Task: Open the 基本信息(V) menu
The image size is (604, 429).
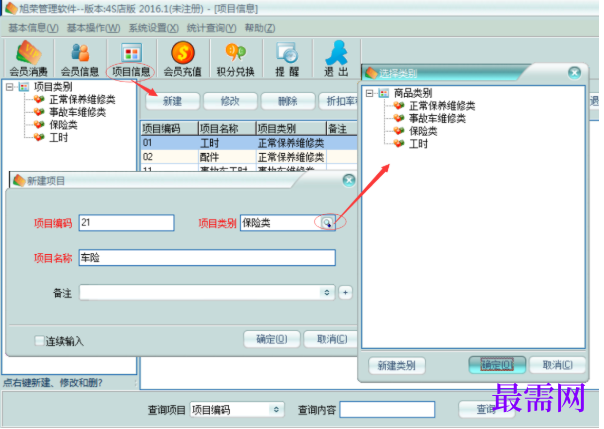Action: click(x=33, y=28)
